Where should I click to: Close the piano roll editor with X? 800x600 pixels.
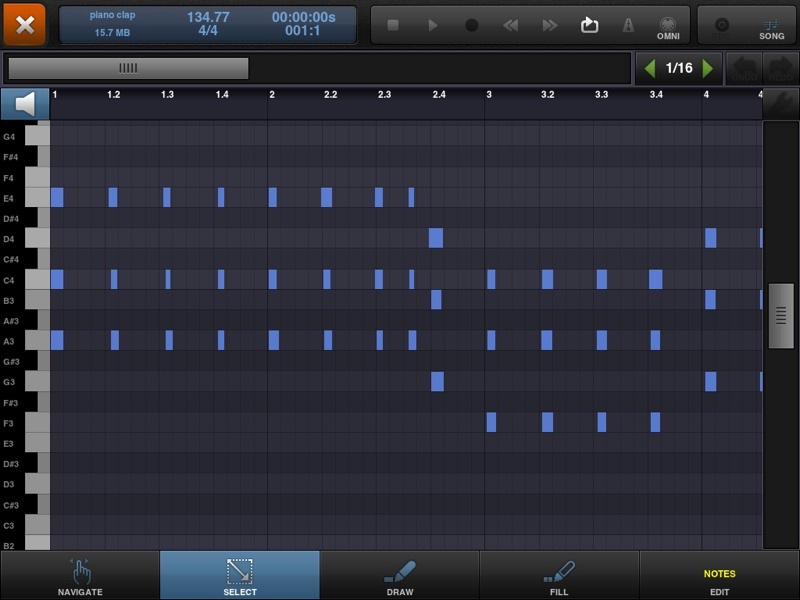(x=24, y=24)
